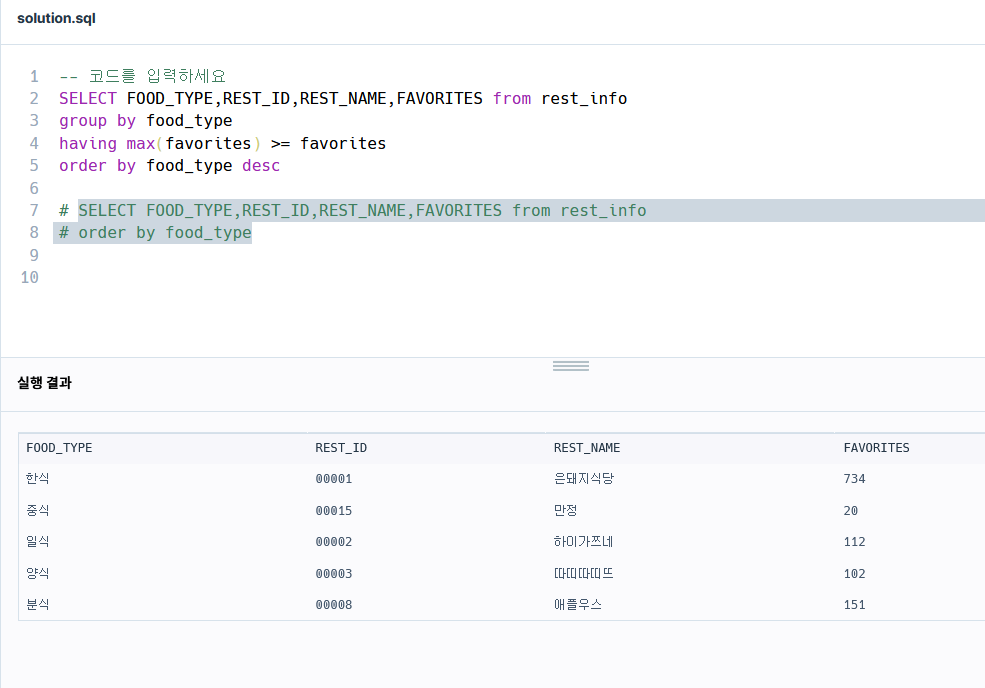Click restaurant name 하이가쯔네
Image resolution: width=985 pixels, height=688 pixels.
pos(584,542)
